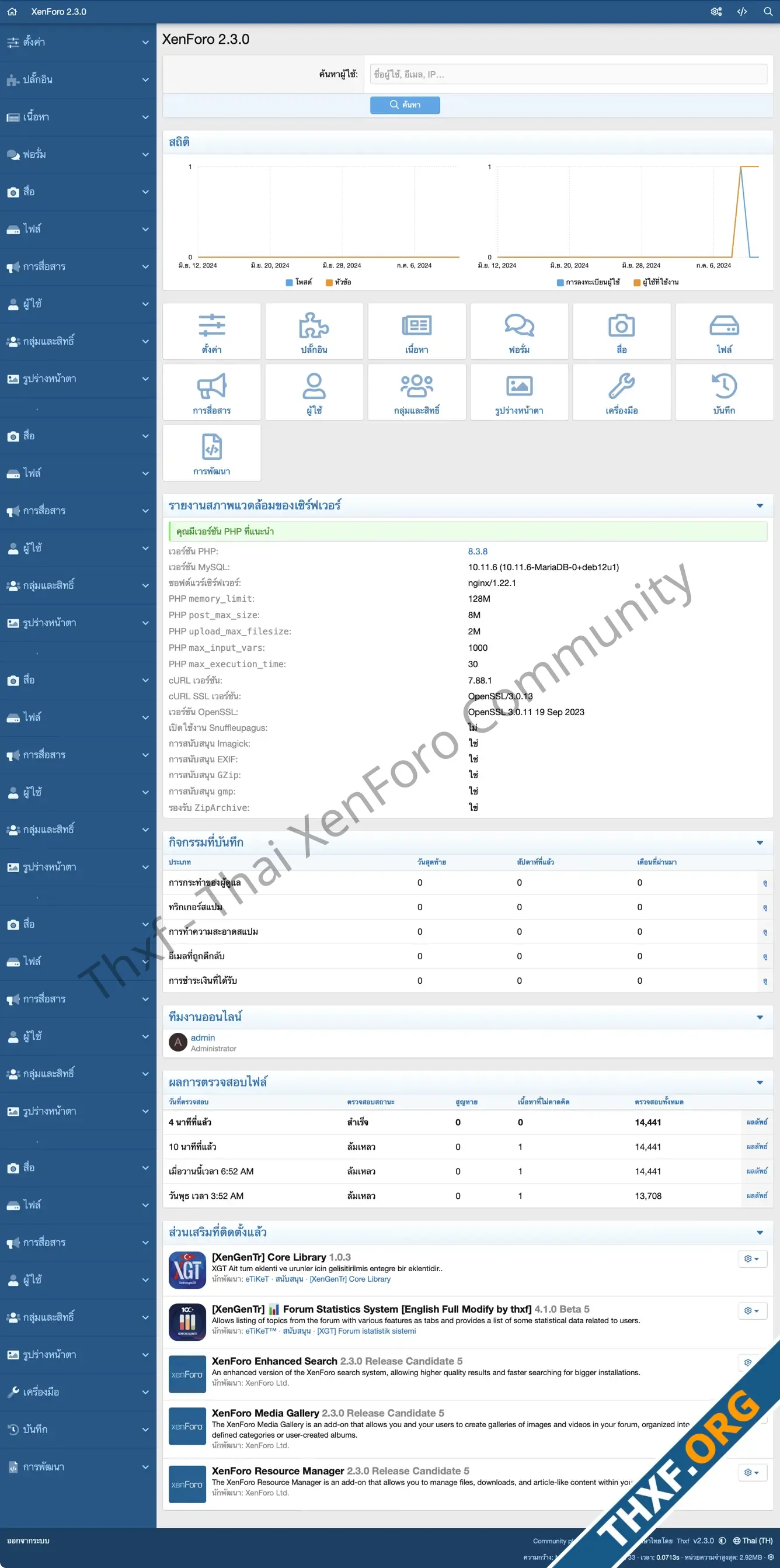Click the XenForo Media Gallery add-on title
Screen dimensions: 780x1568
265,1413
